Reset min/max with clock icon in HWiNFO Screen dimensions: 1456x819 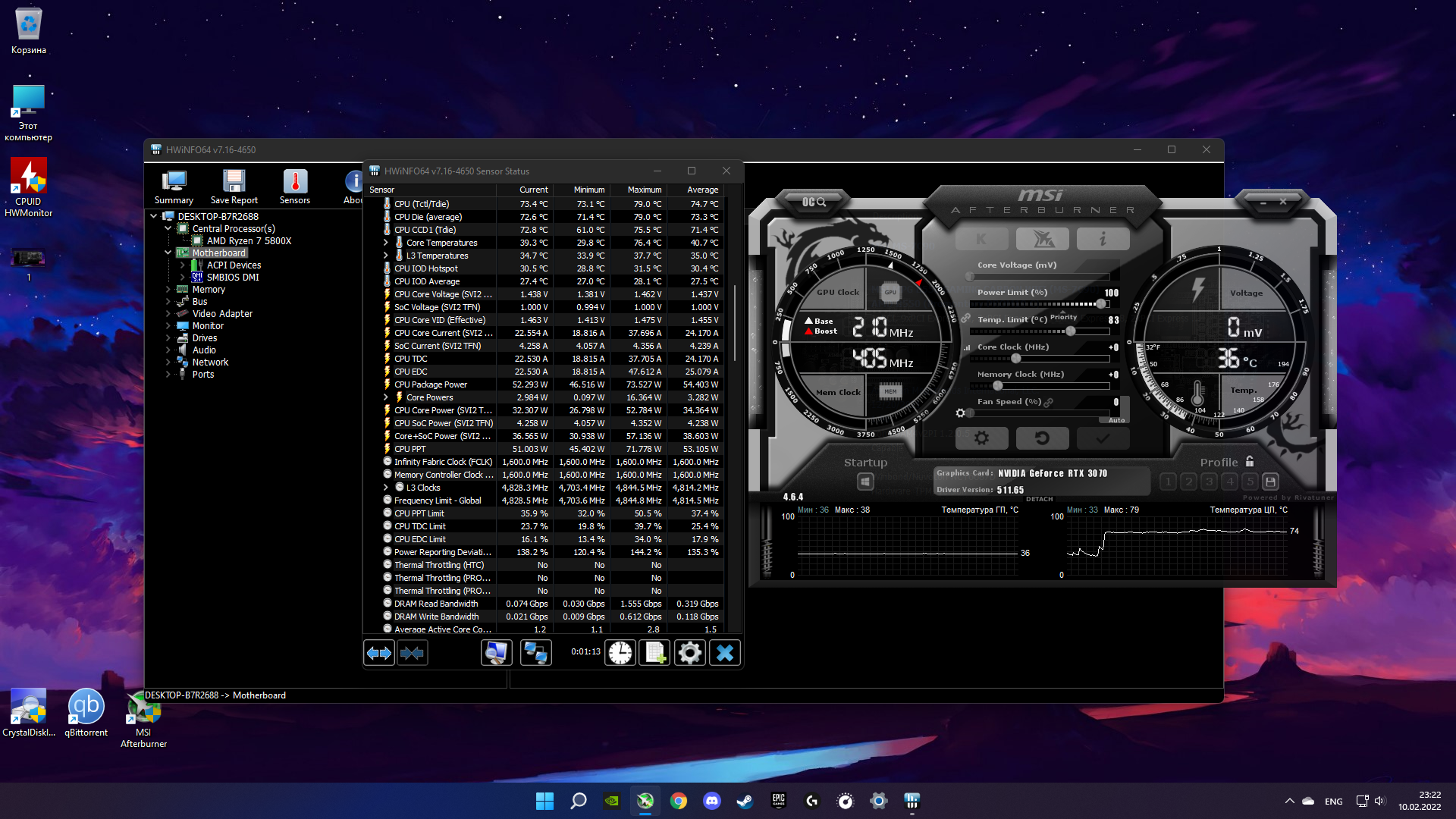click(x=620, y=652)
